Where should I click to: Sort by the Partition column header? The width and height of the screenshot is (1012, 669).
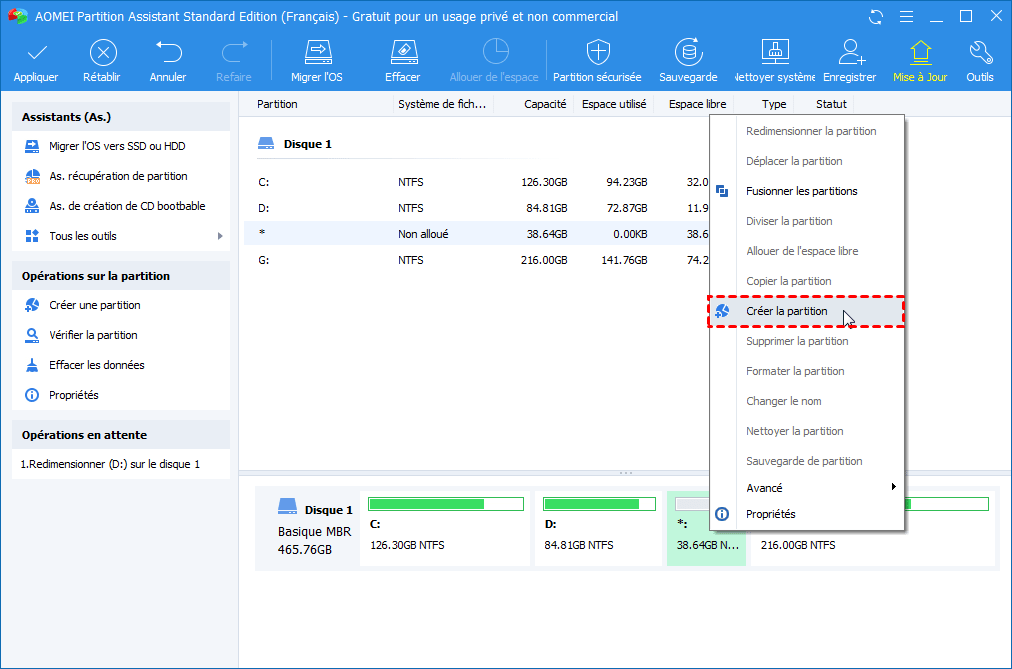[277, 105]
